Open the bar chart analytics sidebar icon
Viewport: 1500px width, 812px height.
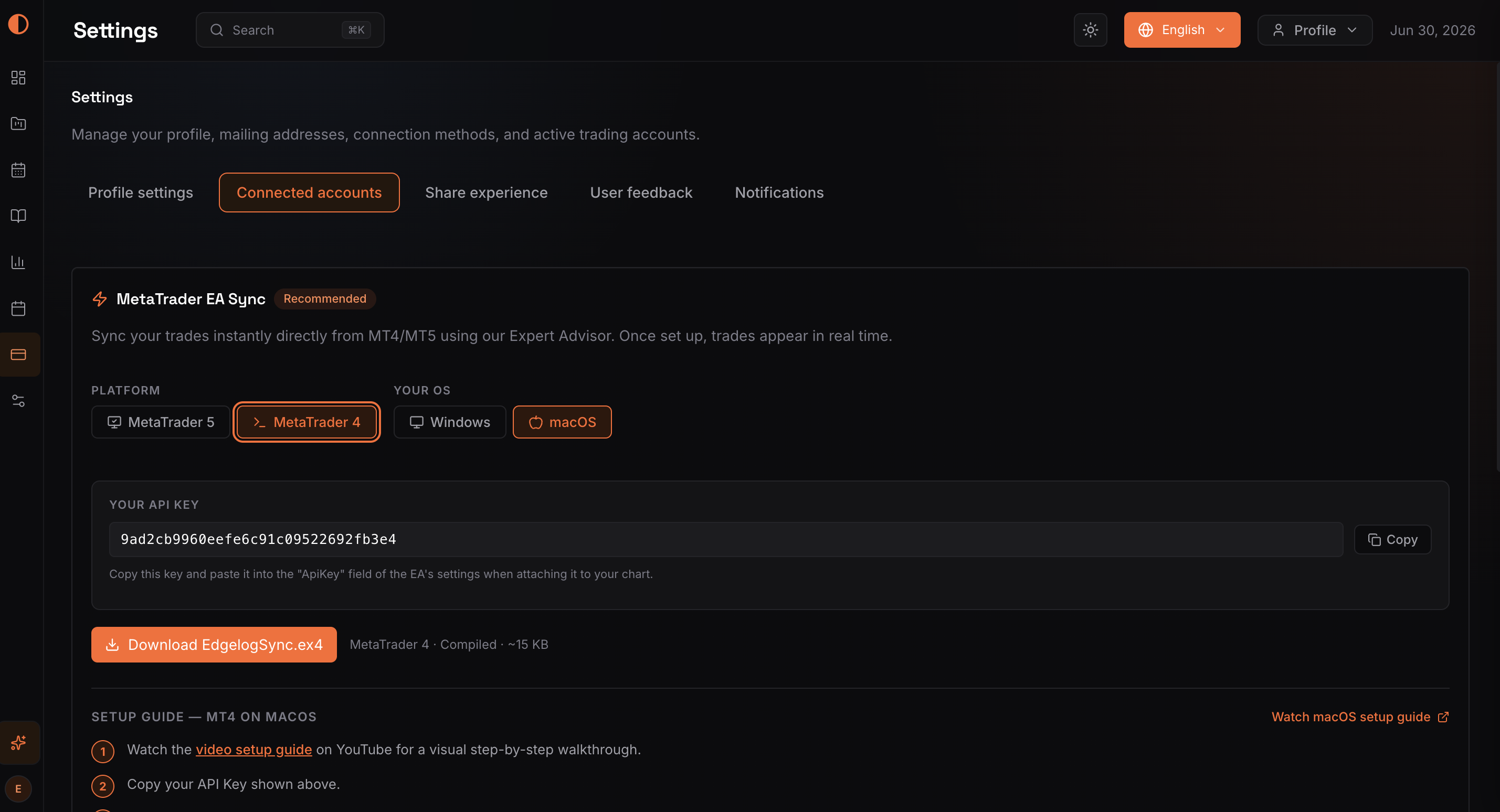pyautogui.click(x=19, y=262)
